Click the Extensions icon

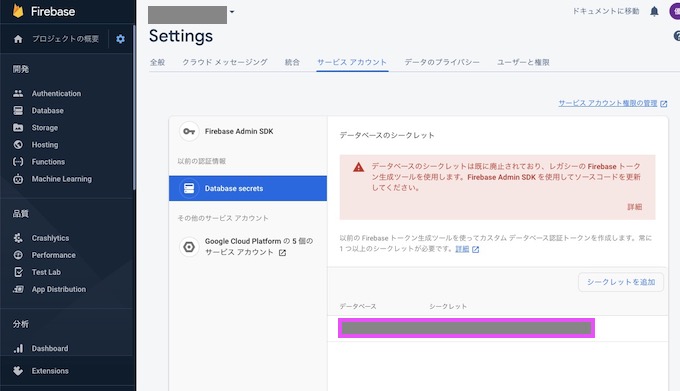(18, 371)
